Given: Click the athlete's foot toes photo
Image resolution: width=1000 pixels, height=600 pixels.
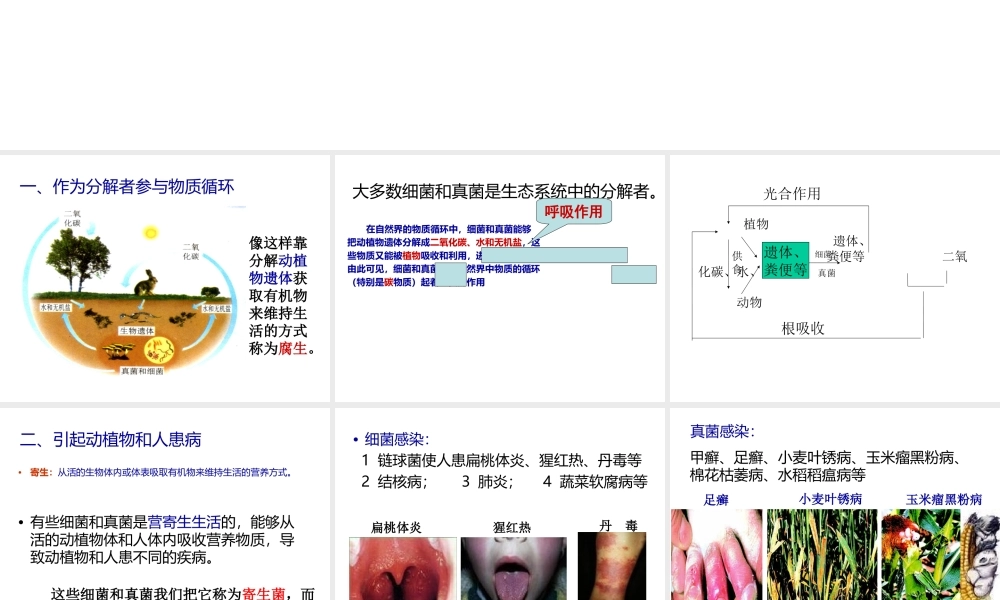Looking at the screenshot, I should coord(716,554).
